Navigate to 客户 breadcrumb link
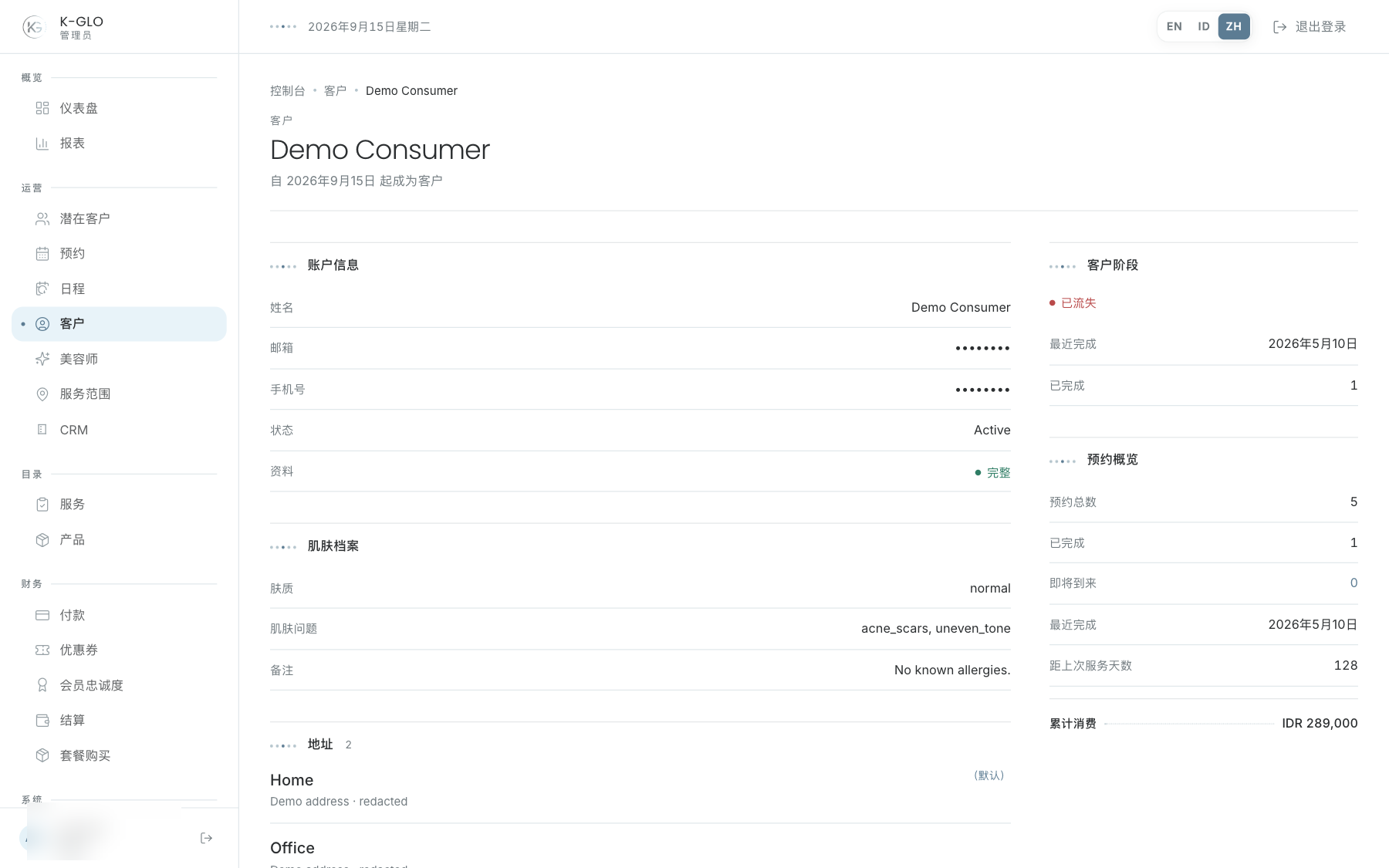 click(x=335, y=91)
